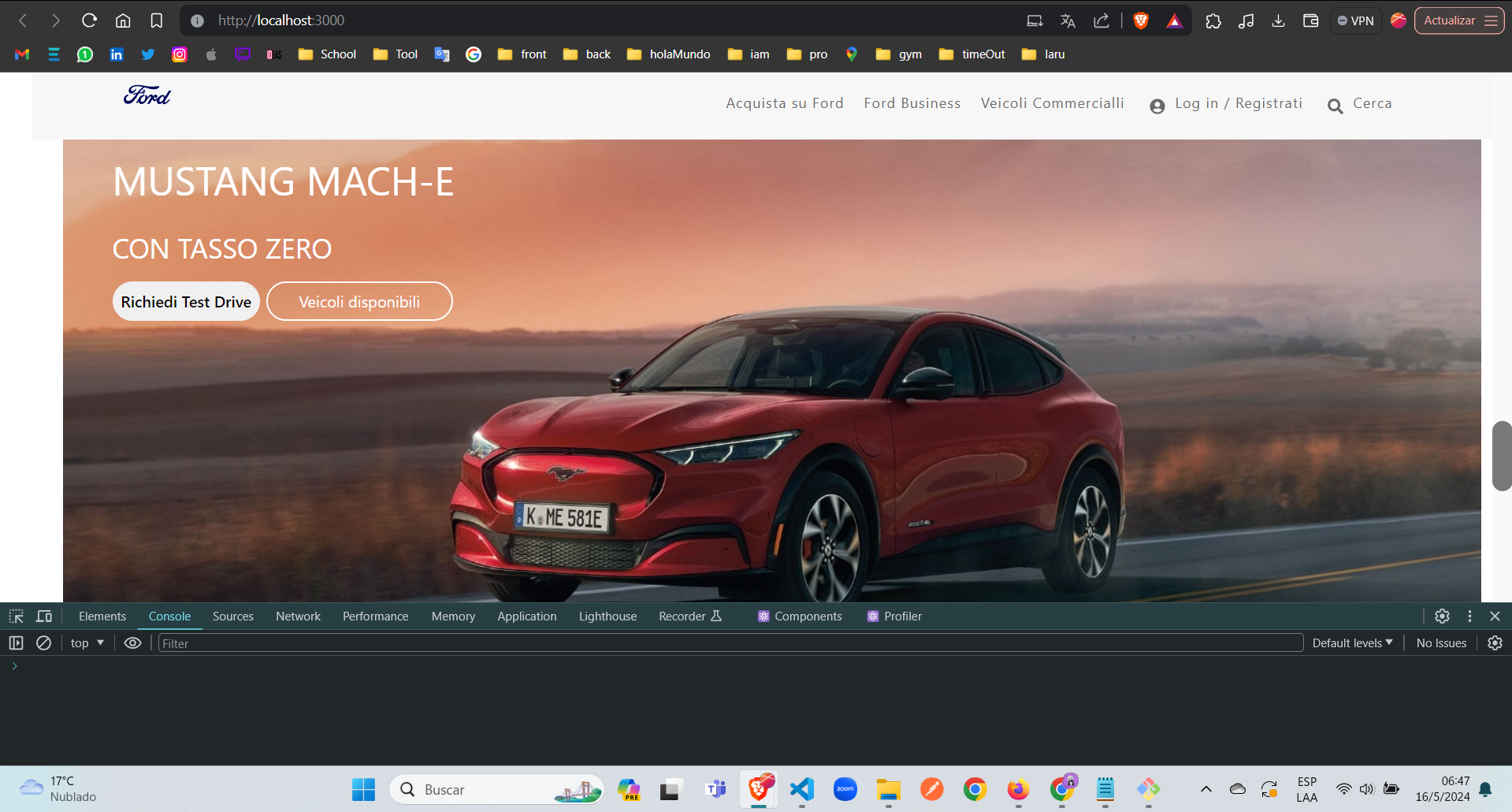Viewport: 1512px width, 812px height.
Task: Open the Cerca search magnifier icon
Action: coord(1335,106)
